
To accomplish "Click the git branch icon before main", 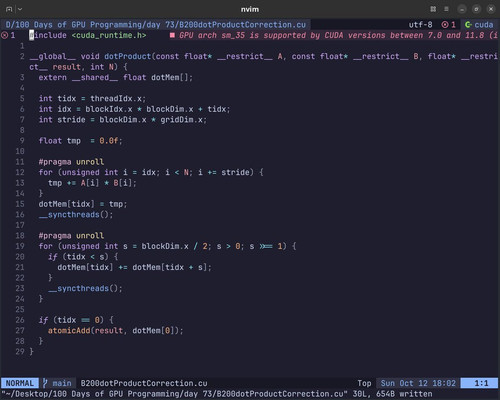I will (45, 383).
